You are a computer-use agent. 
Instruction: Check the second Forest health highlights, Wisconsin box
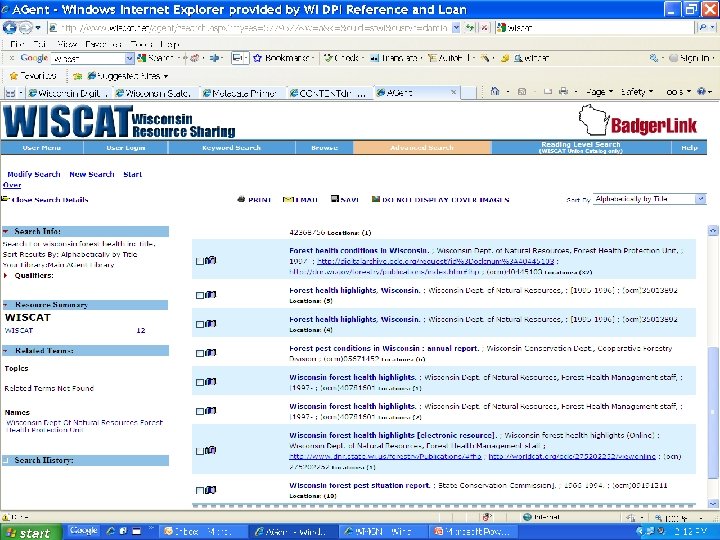(200, 324)
